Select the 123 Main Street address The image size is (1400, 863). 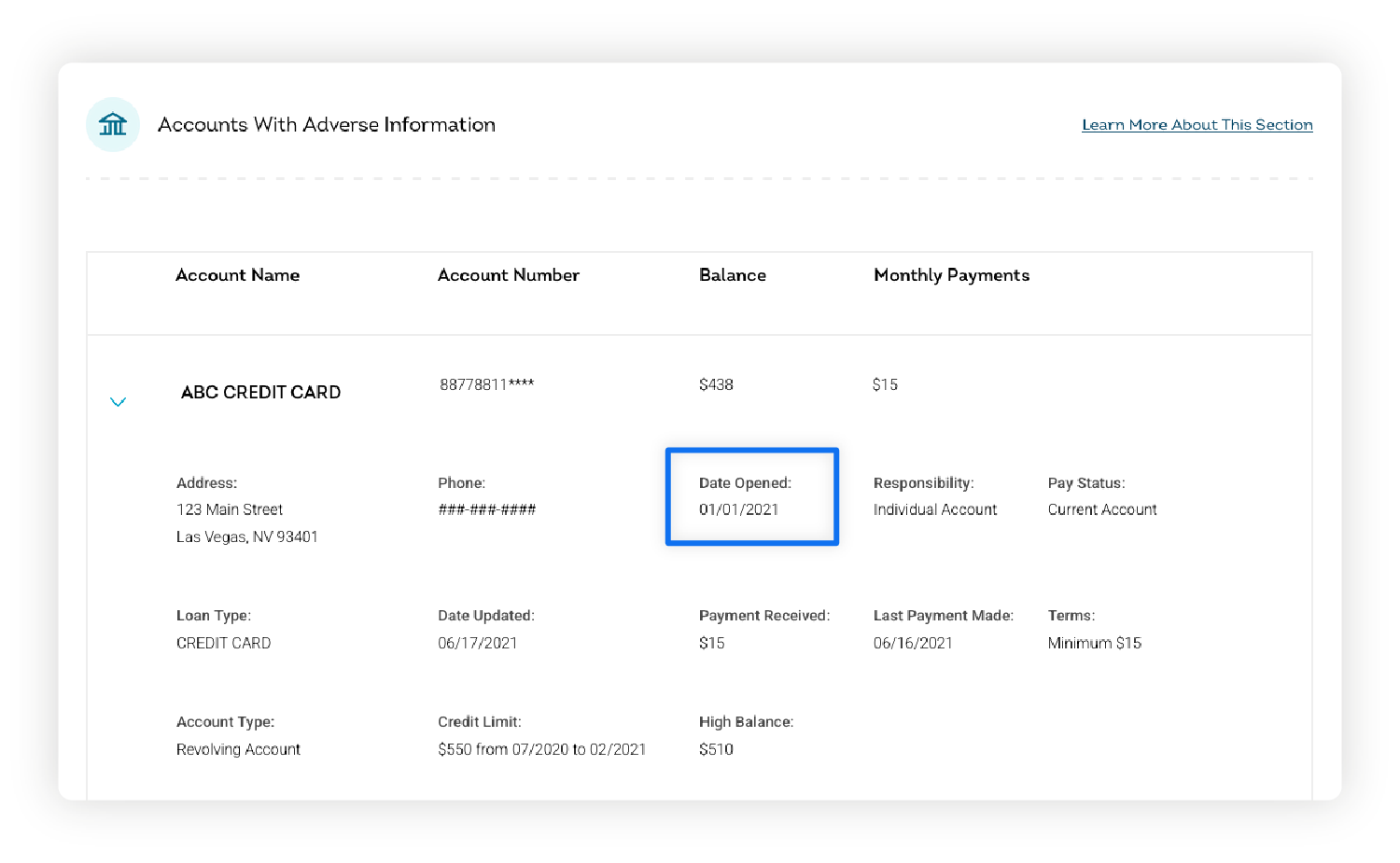pos(230,509)
